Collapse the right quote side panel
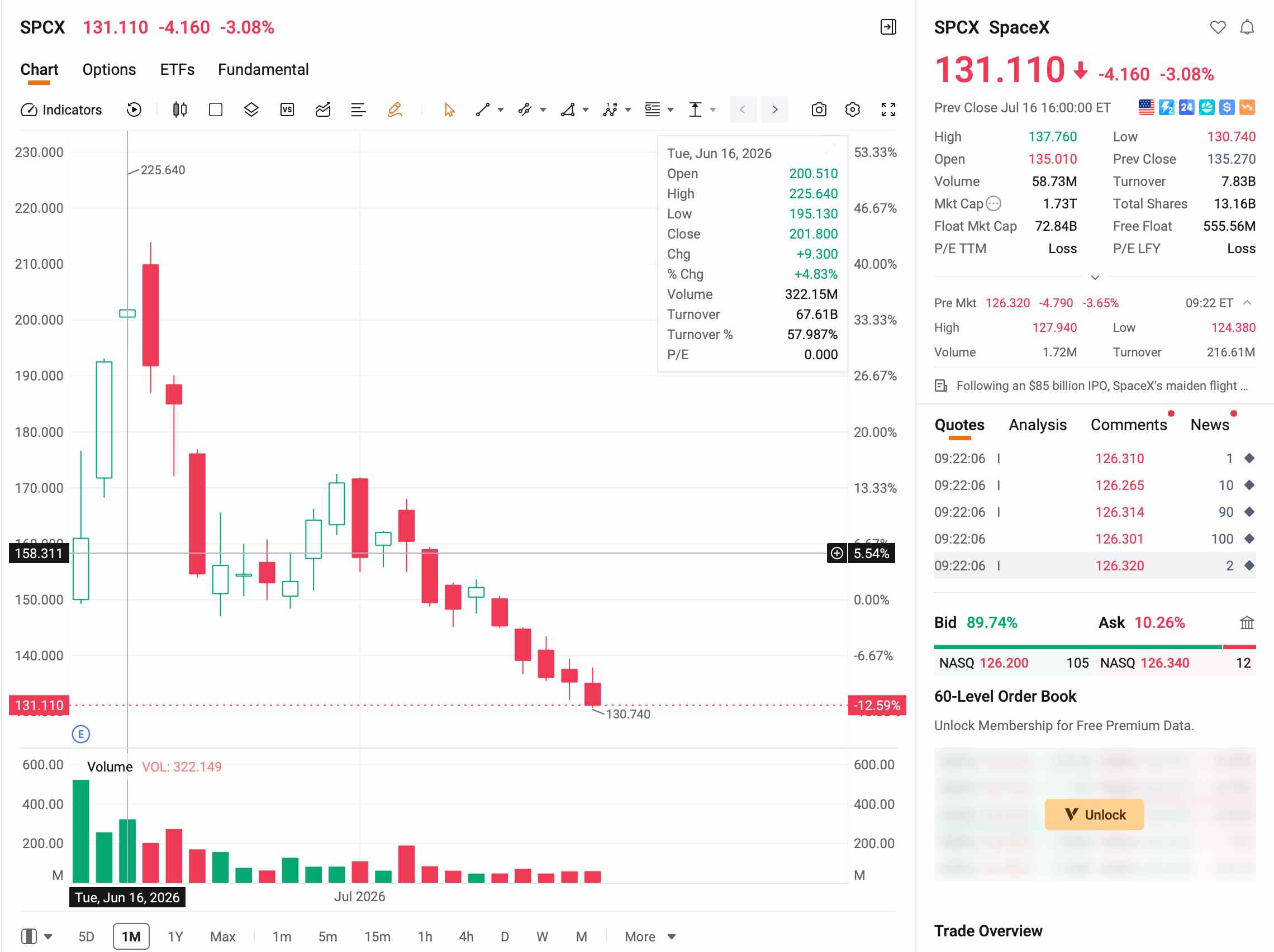 tap(888, 27)
